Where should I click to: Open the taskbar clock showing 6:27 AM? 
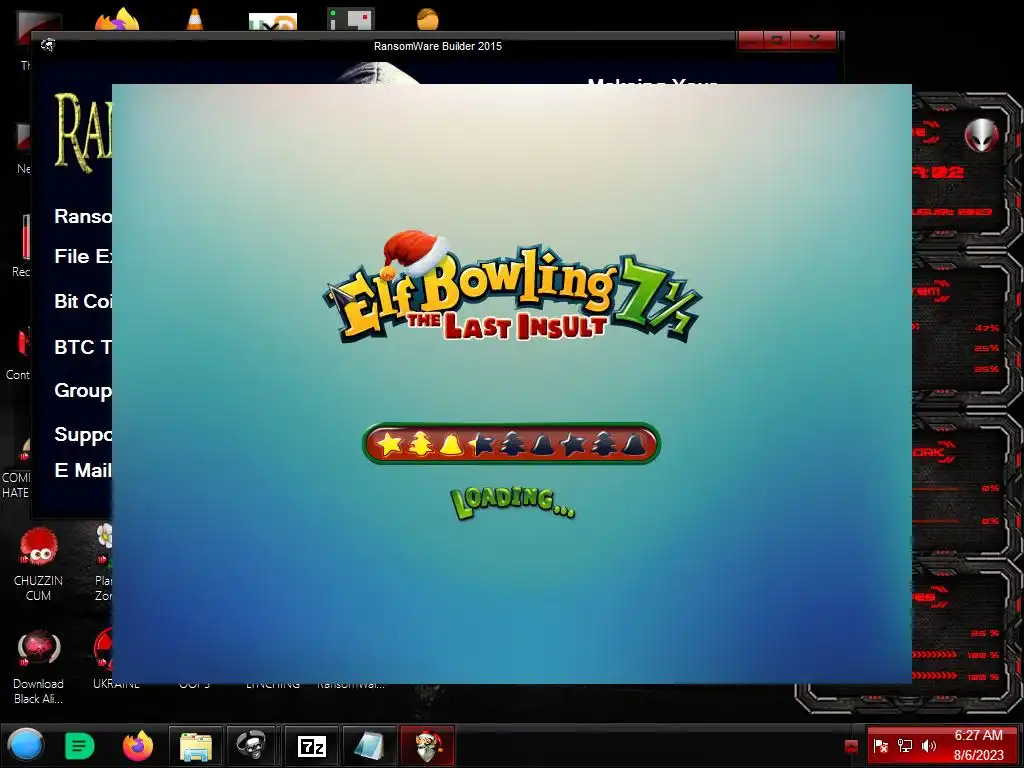978,745
